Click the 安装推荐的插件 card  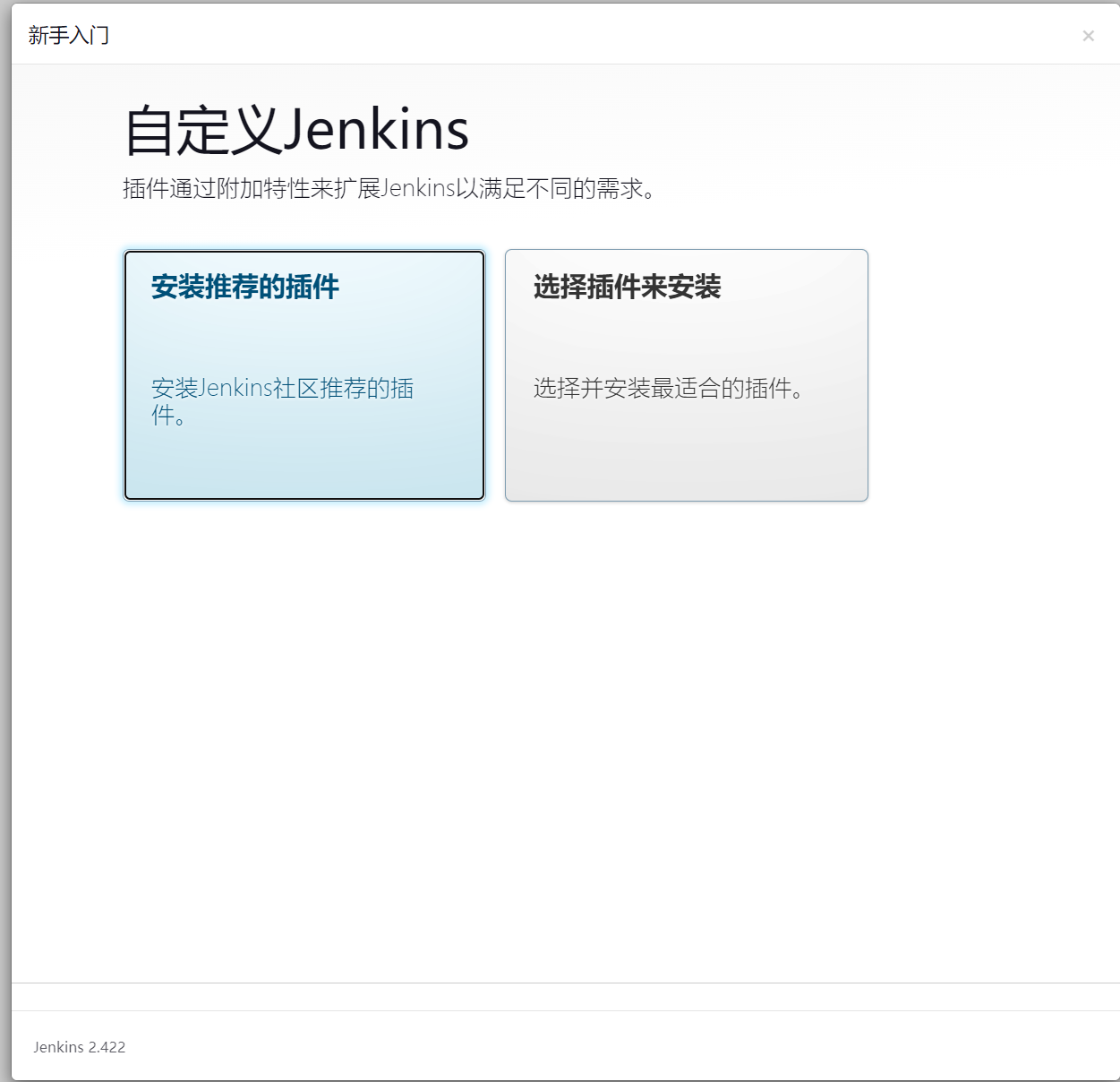pos(304,375)
